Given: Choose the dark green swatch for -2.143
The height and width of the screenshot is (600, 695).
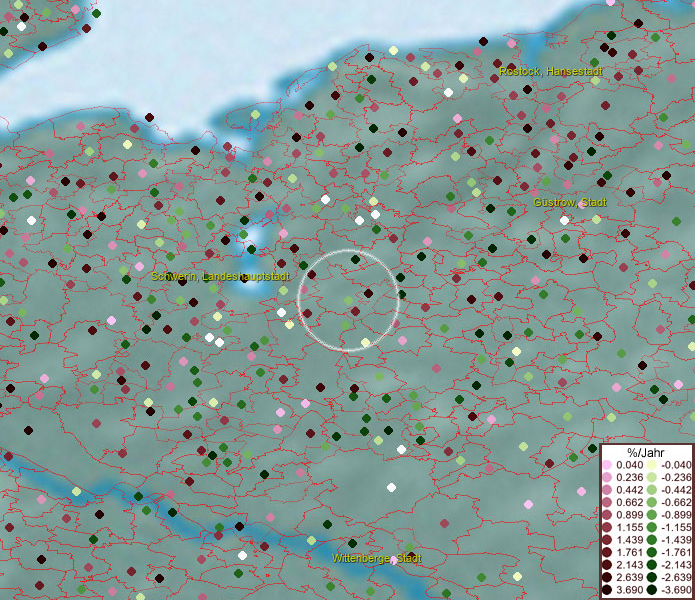Looking at the screenshot, I should coord(652,565).
